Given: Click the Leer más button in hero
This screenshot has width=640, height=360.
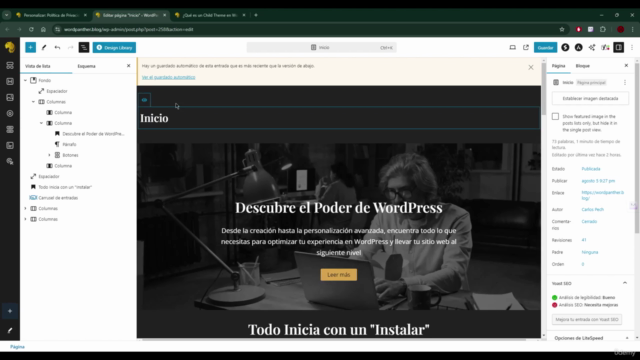Looking at the screenshot, I should coord(339,275).
